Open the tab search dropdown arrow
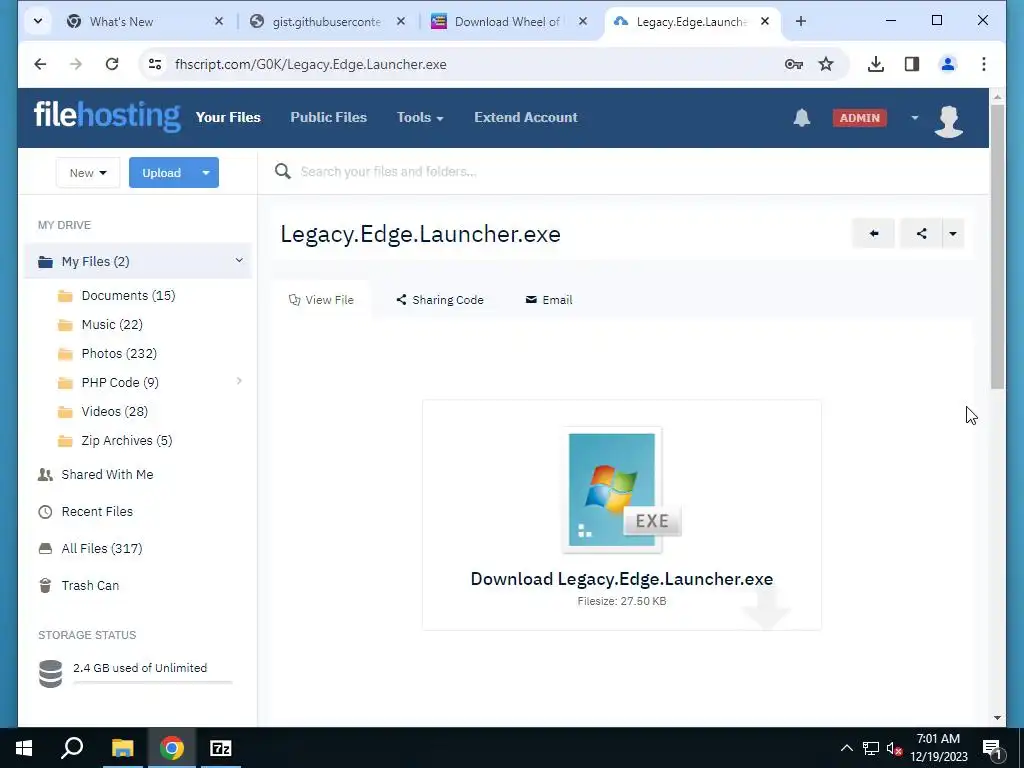The height and width of the screenshot is (768, 1024). coord(38,21)
